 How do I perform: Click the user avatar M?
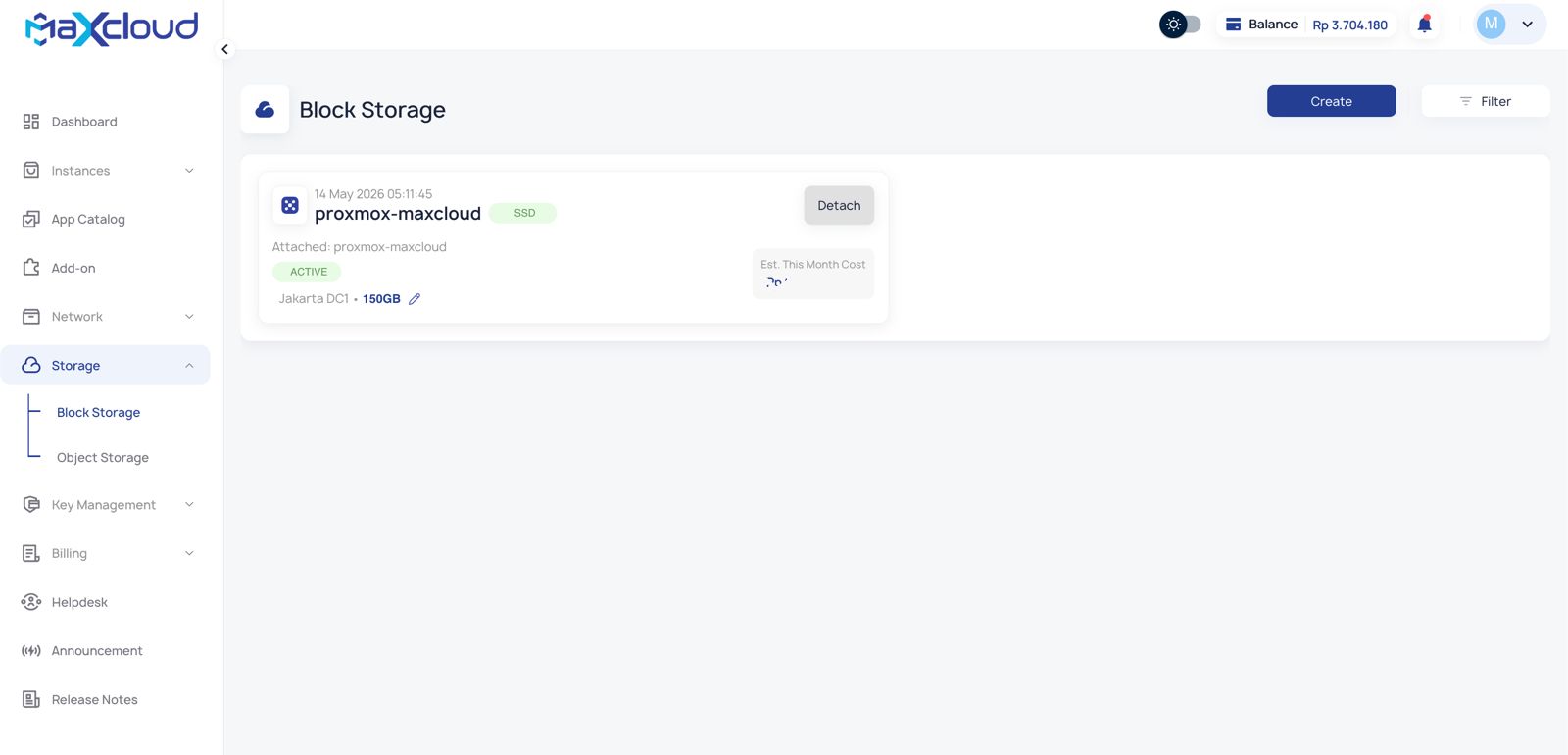(1491, 25)
